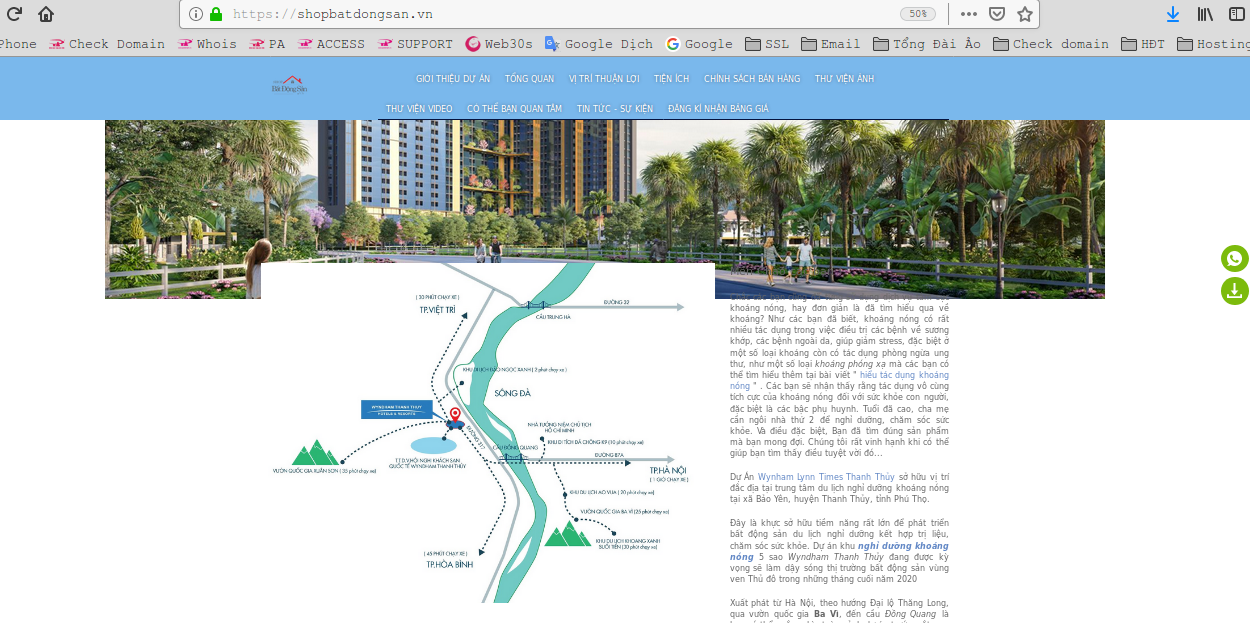Open the page actions three-dot menu
This screenshot has height=623, width=1250.
(x=968, y=14)
